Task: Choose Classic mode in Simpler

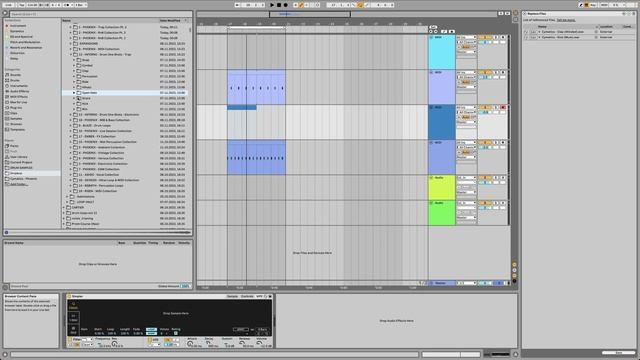Action: 73,305
